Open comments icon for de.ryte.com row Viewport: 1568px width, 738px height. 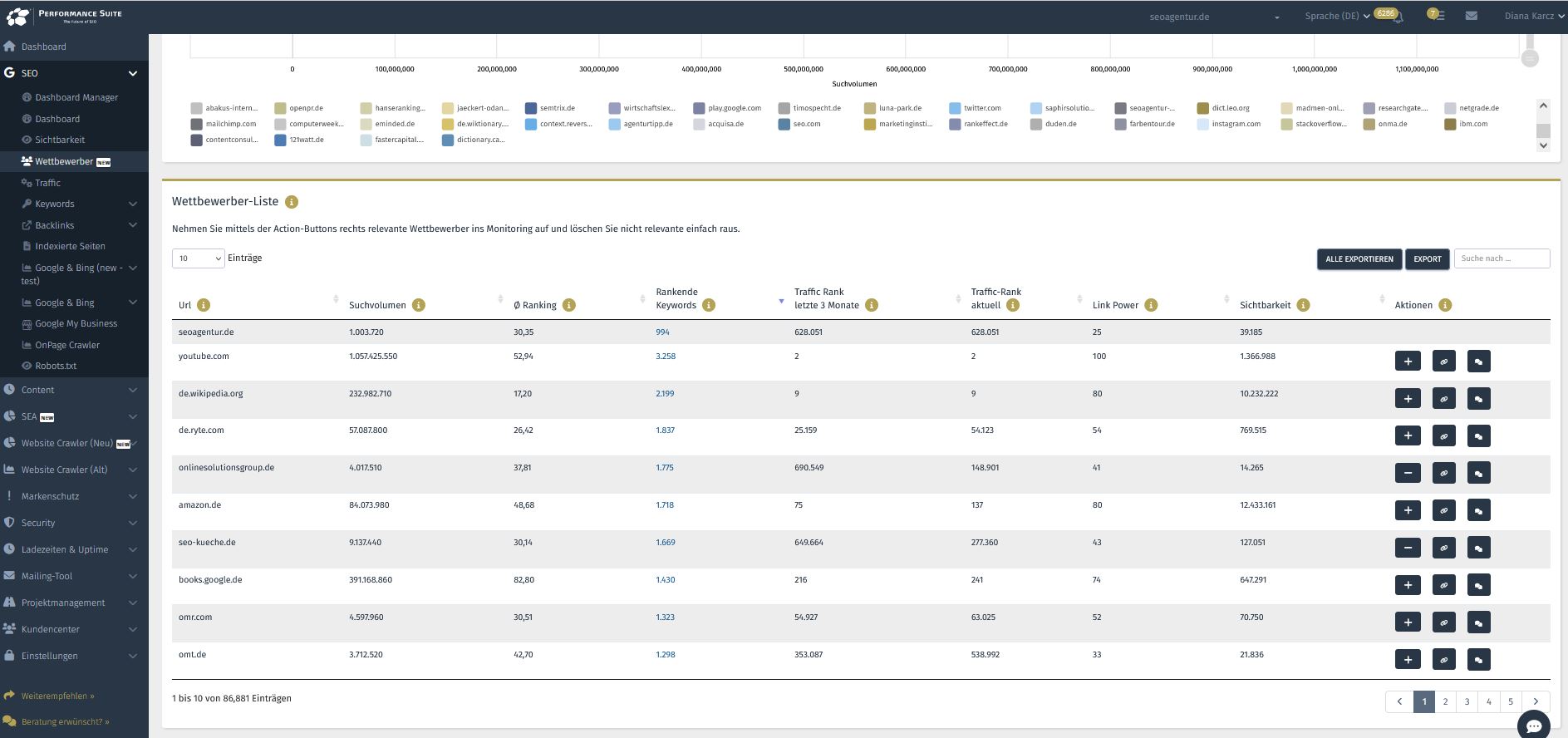coord(1478,436)
